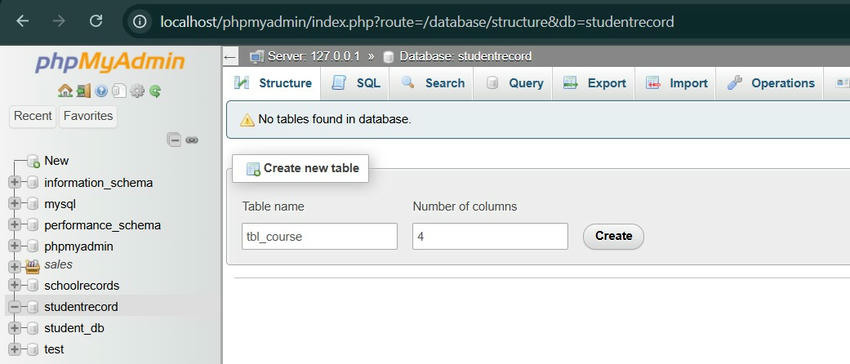Expand the test database node
850x364 pixels.
click(15, 349)
